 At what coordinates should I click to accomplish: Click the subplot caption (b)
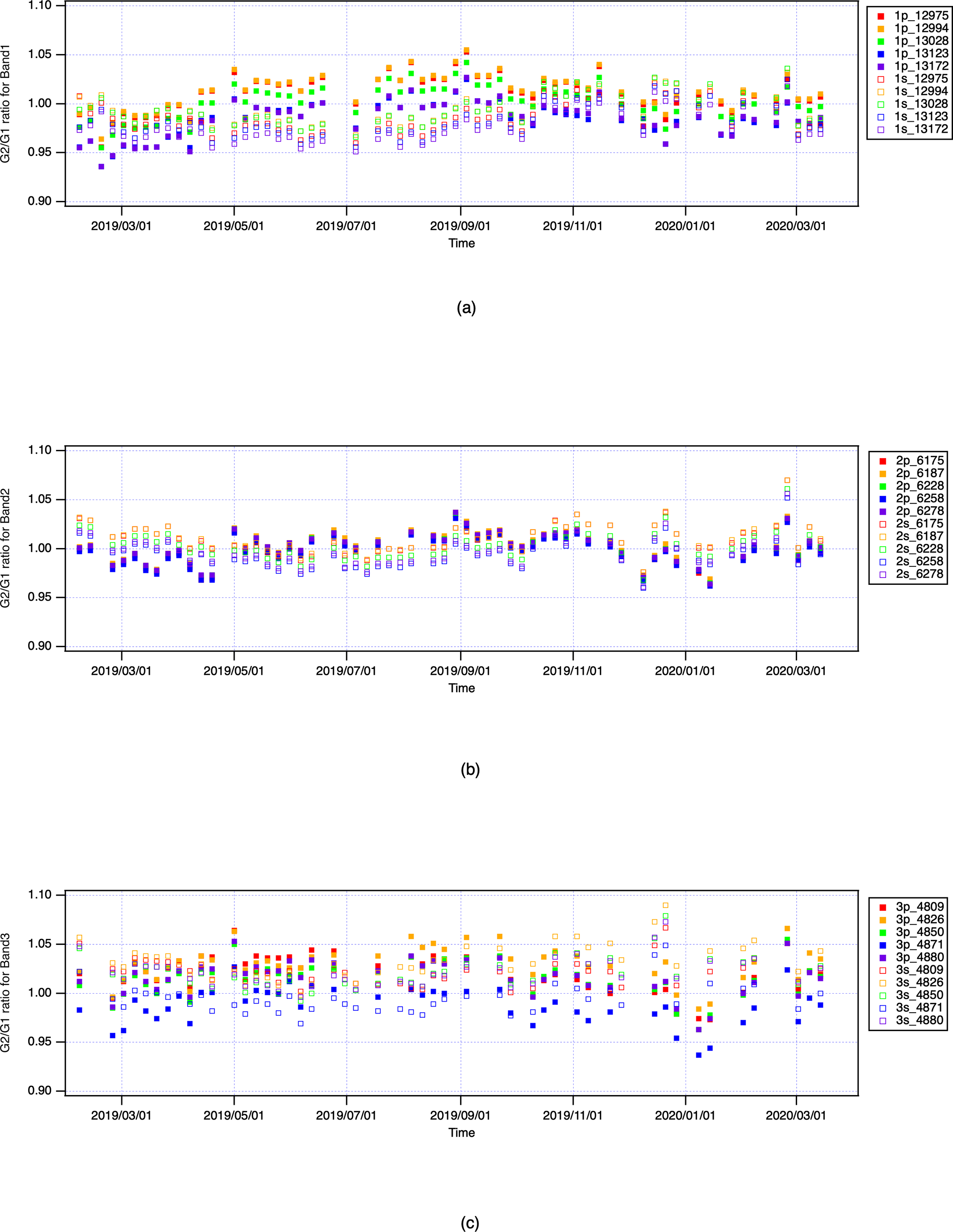click(x=470, y=770)
